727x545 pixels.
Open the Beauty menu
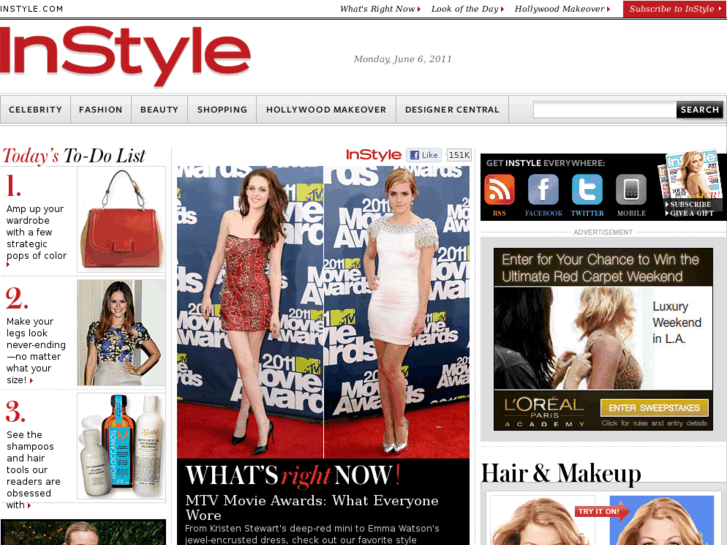159,109
